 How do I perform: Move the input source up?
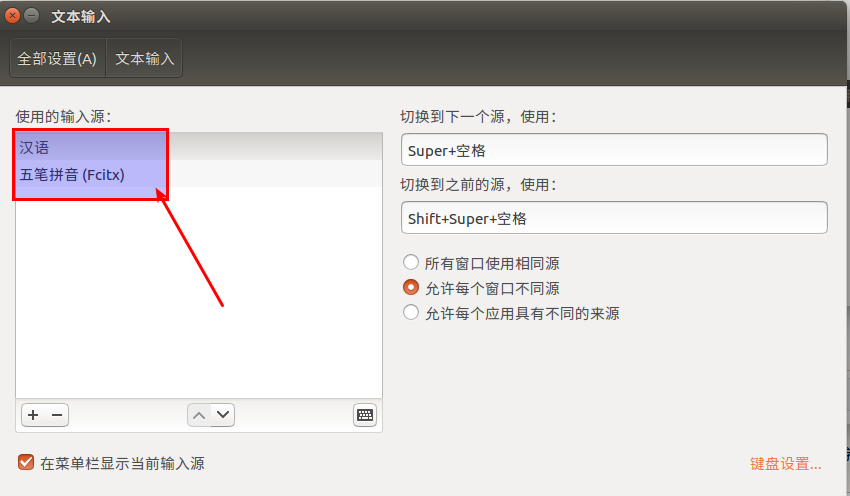[x=199, y=415]
